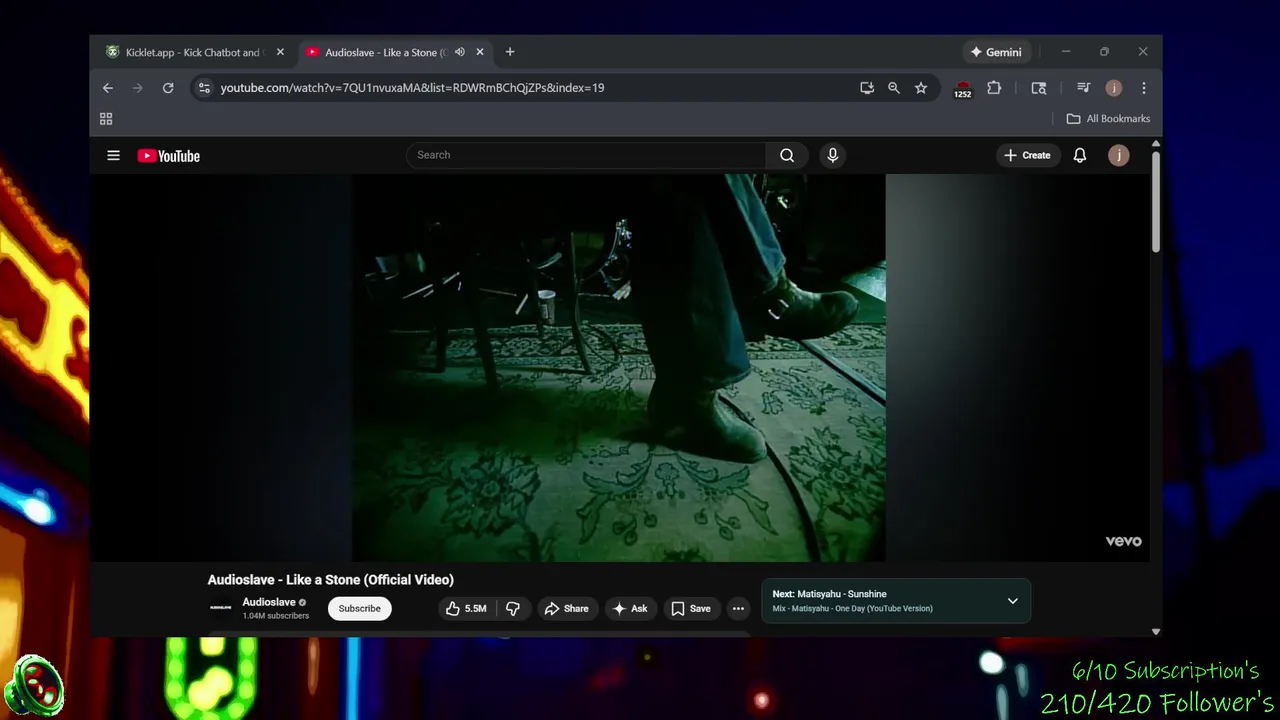This screenshot has width=1280, height=720.
Task: Click the page vertical scrollbar thumb
Action: (x=1156, y=202)
